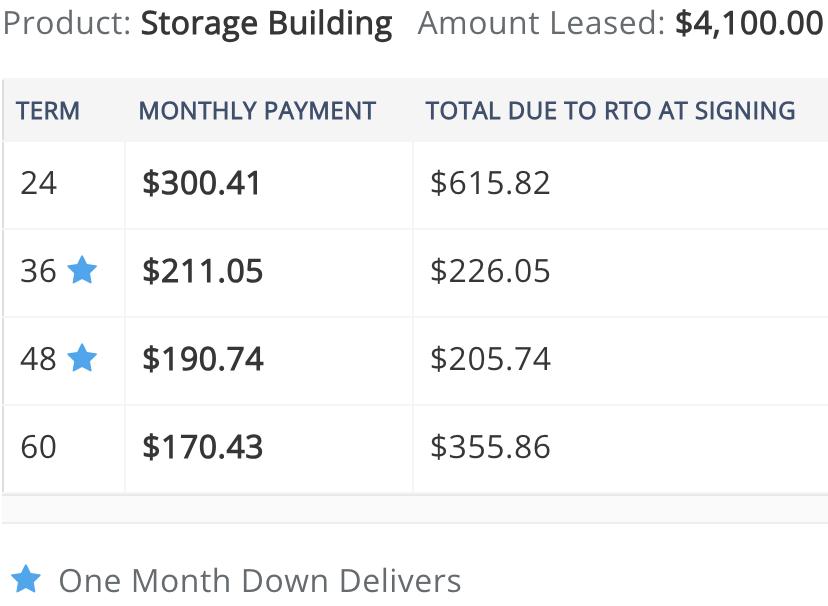Select the 60 month term cell
This screenshot has width=828, height=606.
tap(64, 449)
